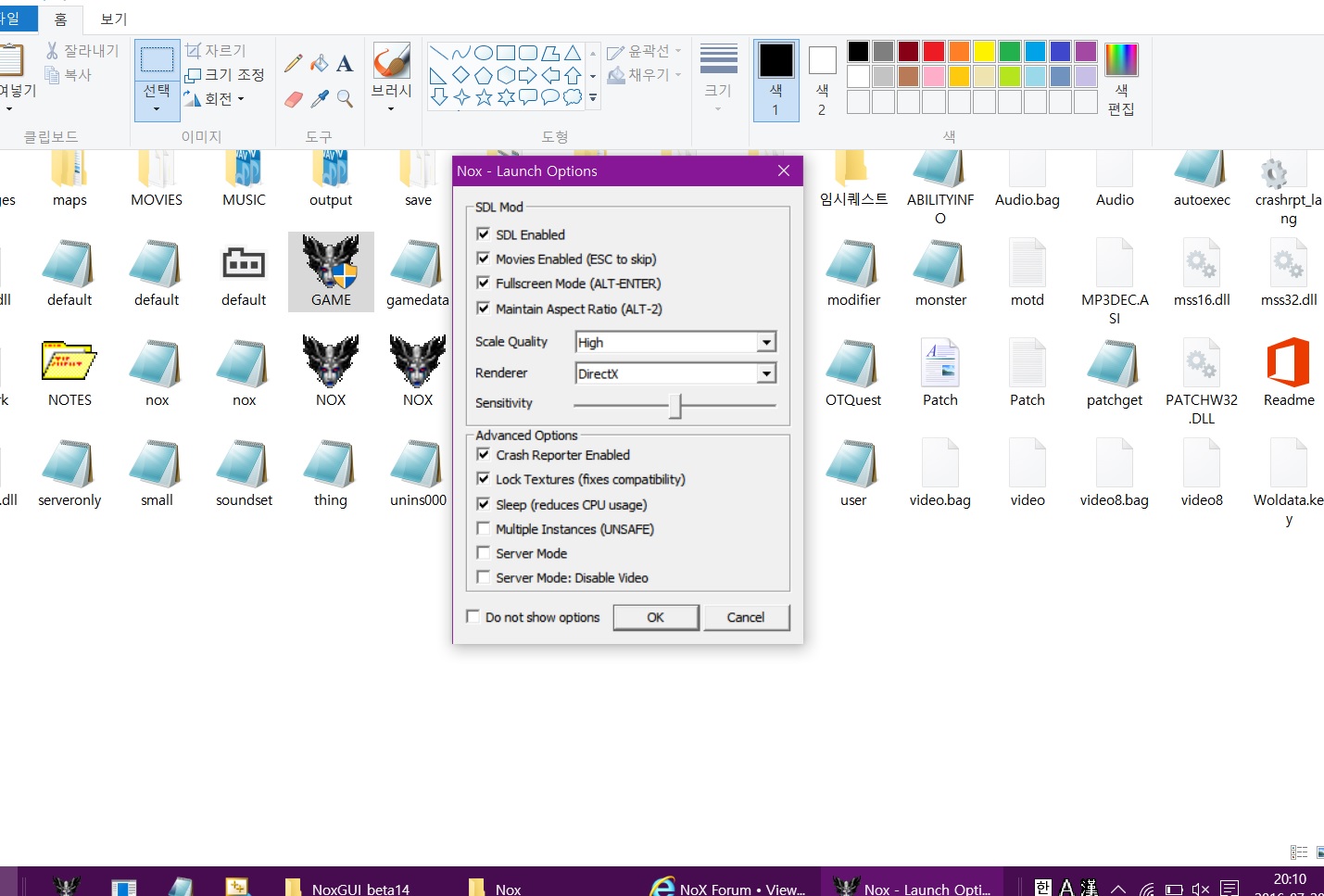Click the rectangular selection (선택) icon
Viewport: 1324px width, 896px height.
click(x=157, y=60)
